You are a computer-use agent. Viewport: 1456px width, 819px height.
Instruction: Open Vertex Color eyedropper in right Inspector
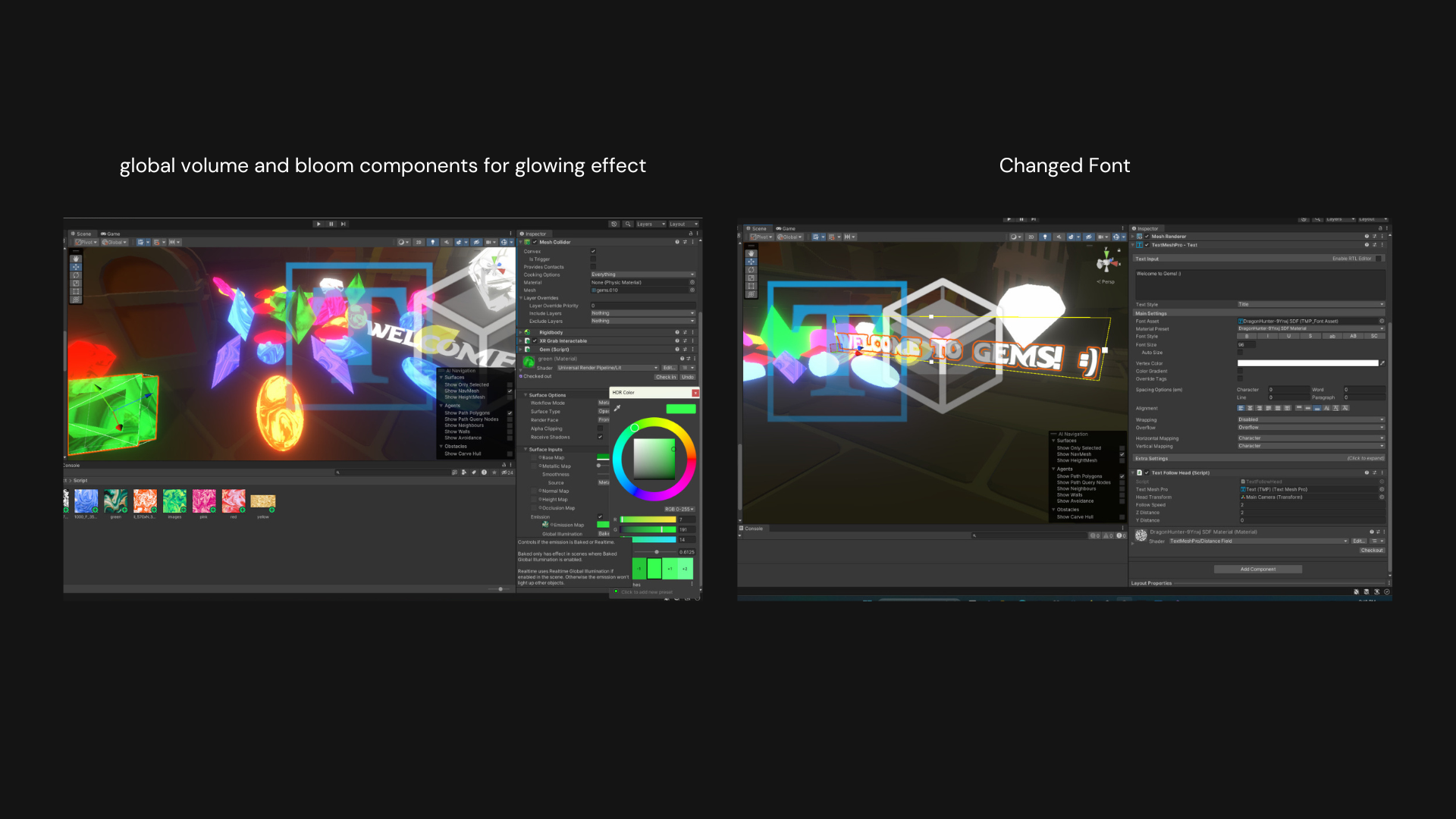click(x=1382, y=363)
